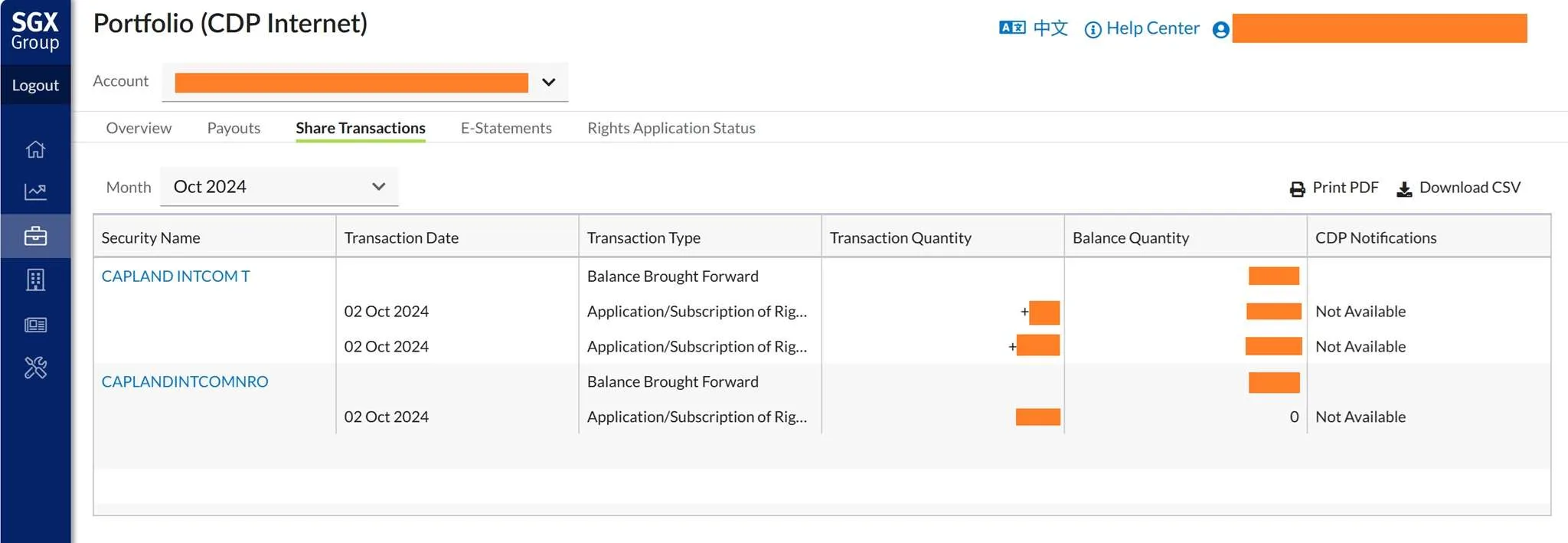Click the building icon in sidebar
The height and width of the screenshot is (543, 1568).
35,280
